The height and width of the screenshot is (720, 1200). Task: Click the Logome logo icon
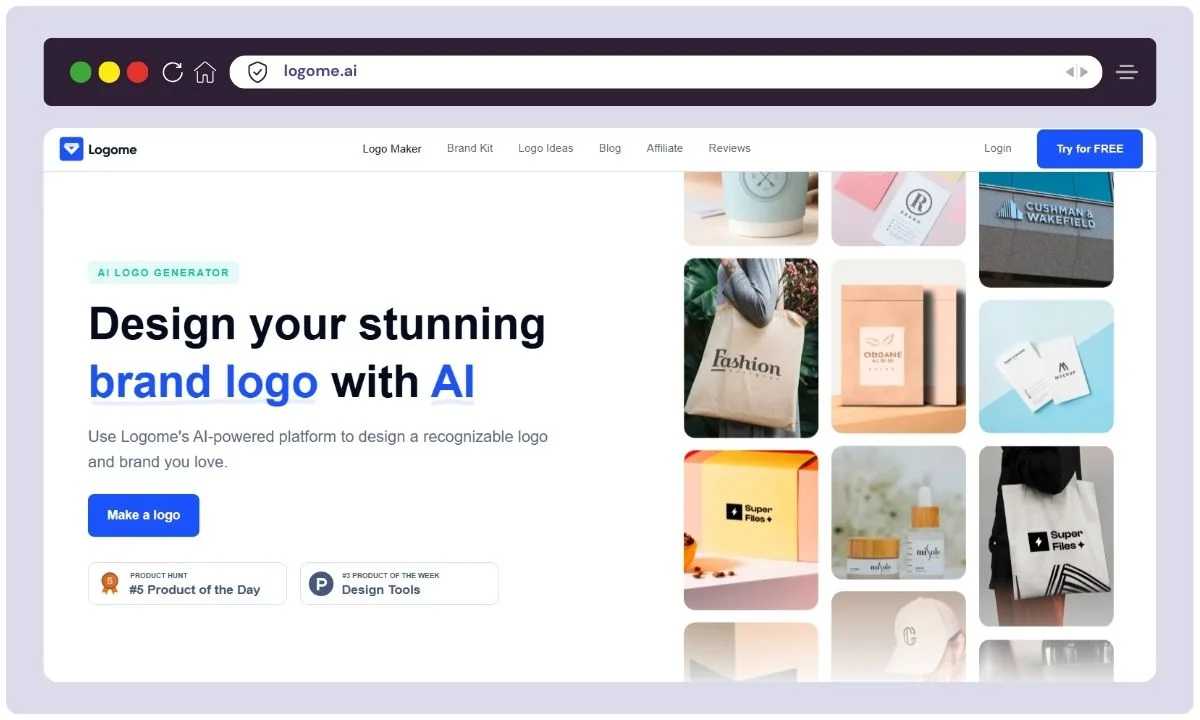click(70, 149)
